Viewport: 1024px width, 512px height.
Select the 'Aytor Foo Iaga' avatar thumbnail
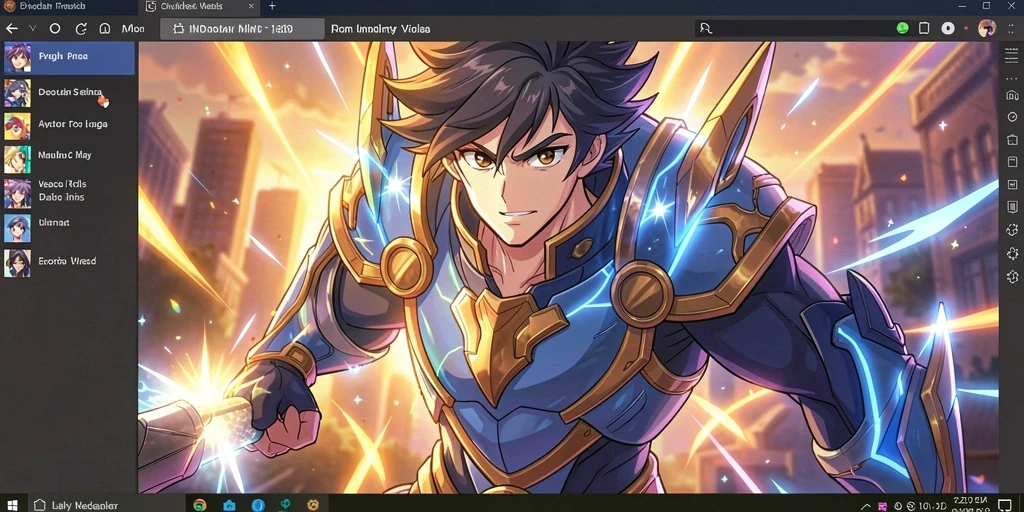pyautogui.click(x=17, y=125)
